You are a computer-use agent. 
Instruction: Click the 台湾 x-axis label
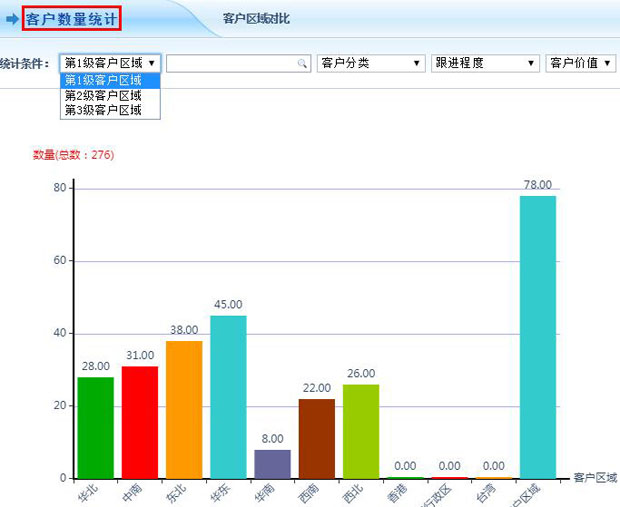click(485, 493)
